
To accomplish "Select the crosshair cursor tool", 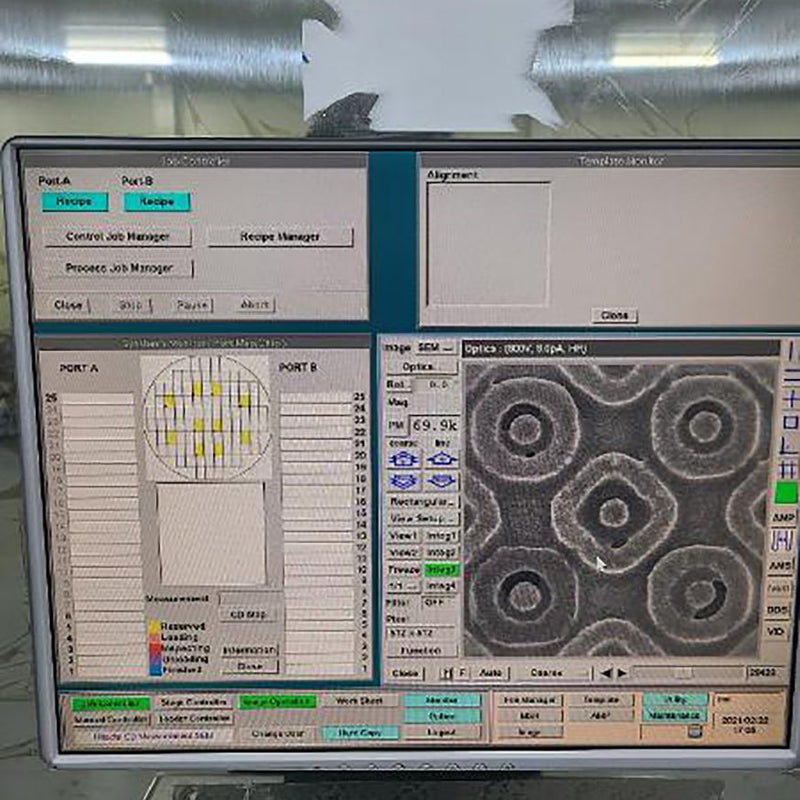I will coord(791,399).
